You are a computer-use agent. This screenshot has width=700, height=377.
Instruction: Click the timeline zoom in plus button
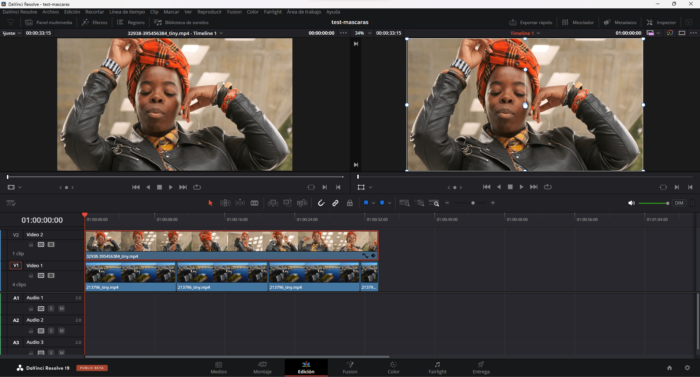(493, 203)
